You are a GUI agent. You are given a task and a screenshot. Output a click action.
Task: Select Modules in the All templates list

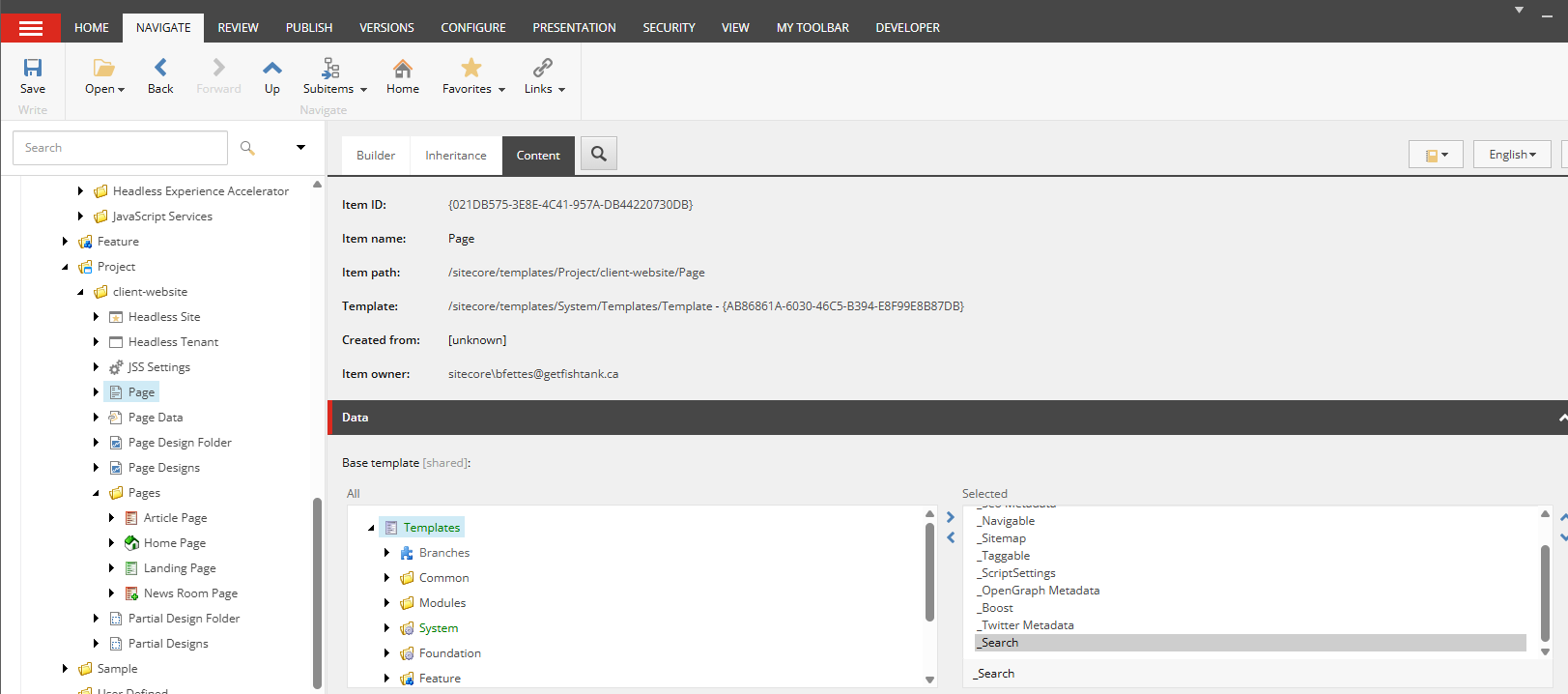point(442,603)
